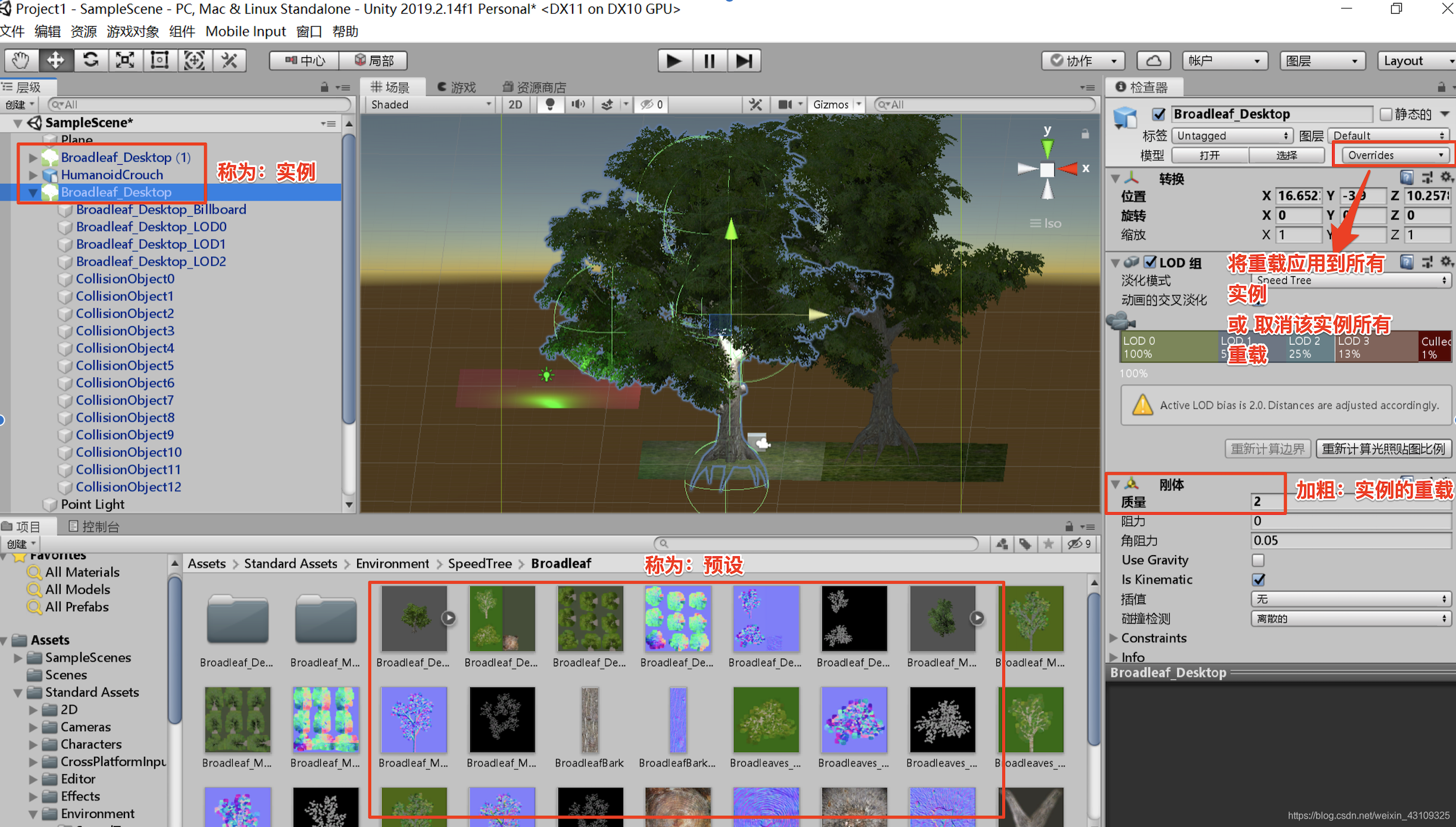This screenshot has height=827, width=1456.
Task: Open LOD group preset icon
Action: pos(1427,262)
